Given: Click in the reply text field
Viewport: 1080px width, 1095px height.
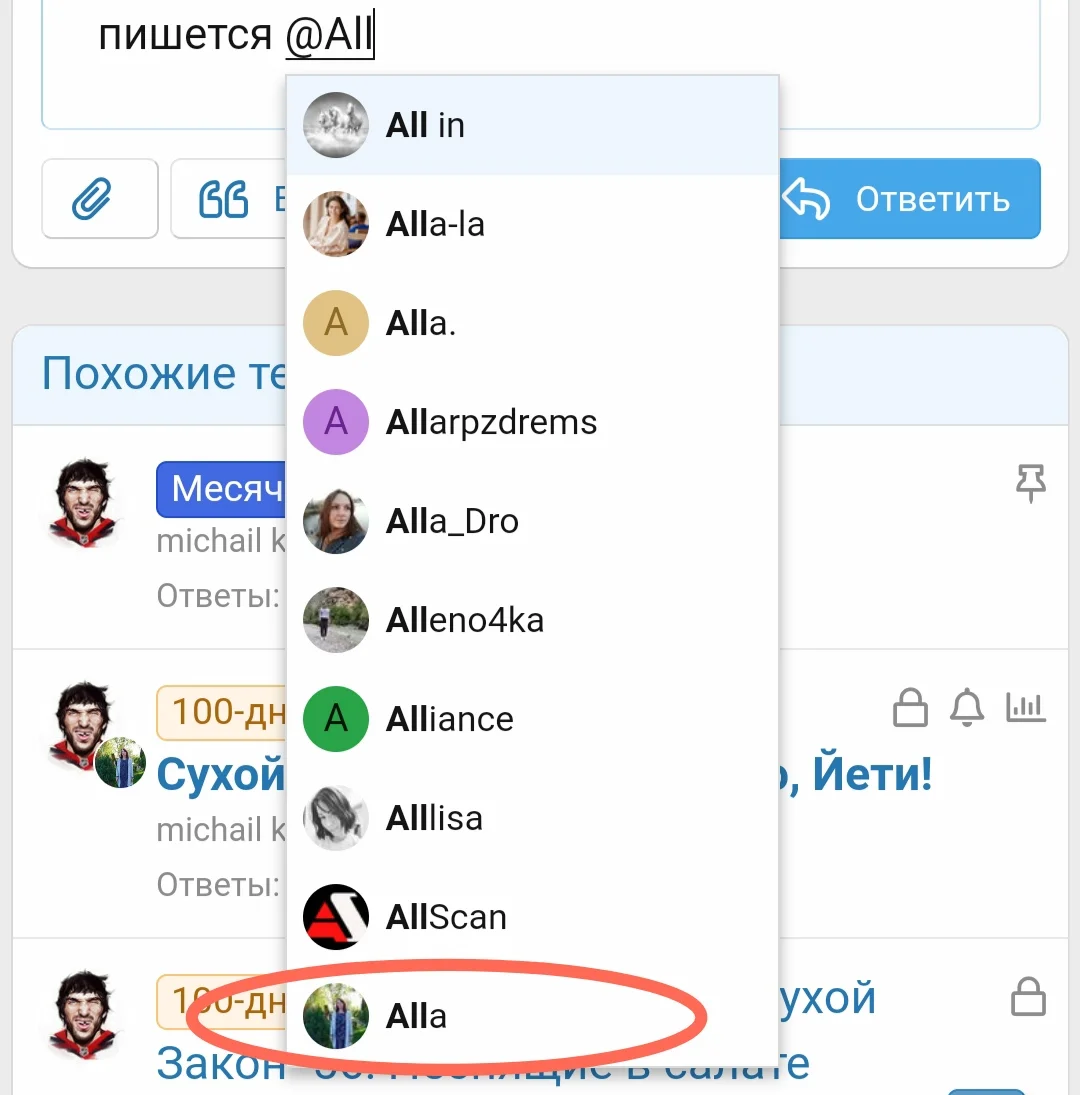Looking at the screenshot, I should click(x=540, y=64).
